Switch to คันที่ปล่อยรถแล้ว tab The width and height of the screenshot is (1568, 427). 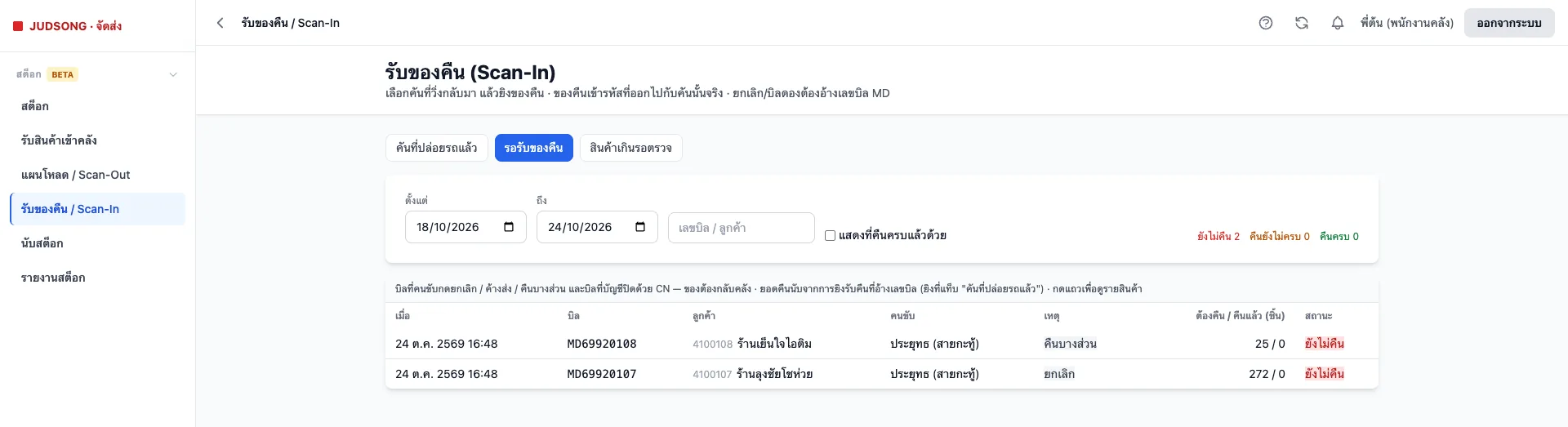coord(437,148)
